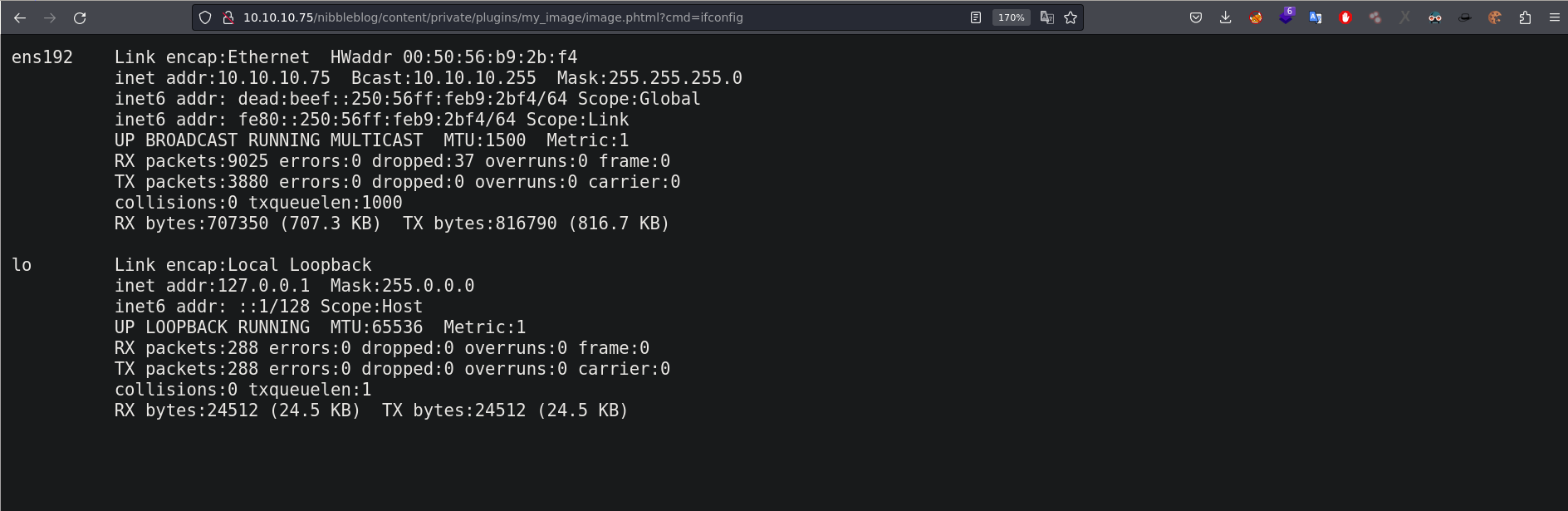This screenshot has height=511, width=1568.
Task: Toggle reader view for this page
Action: 976,17
